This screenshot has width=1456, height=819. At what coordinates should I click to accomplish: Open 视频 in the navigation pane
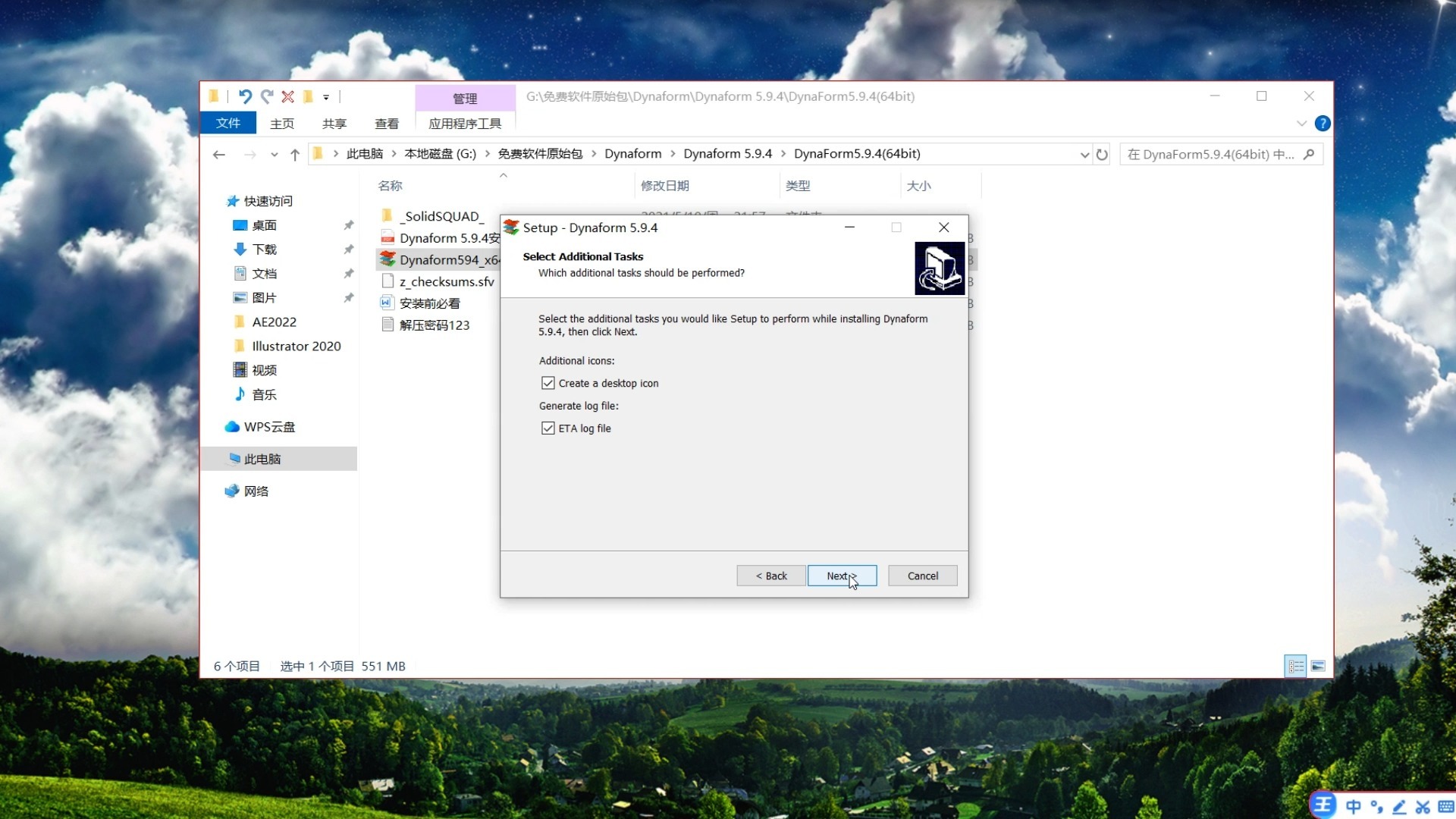(264, 370)
